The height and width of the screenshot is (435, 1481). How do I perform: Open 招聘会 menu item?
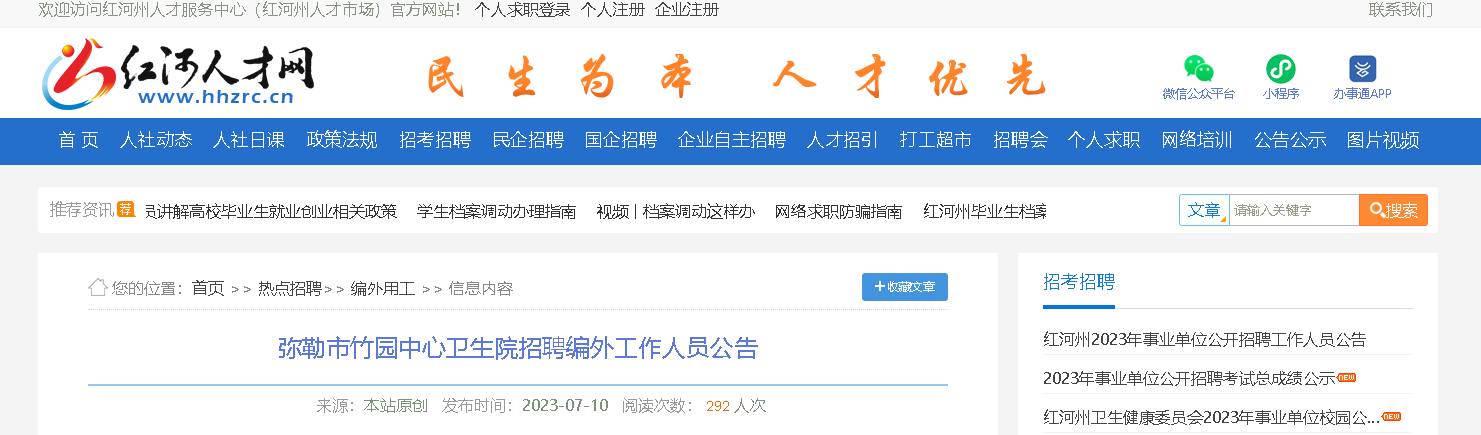click(x=1020, y=140)
